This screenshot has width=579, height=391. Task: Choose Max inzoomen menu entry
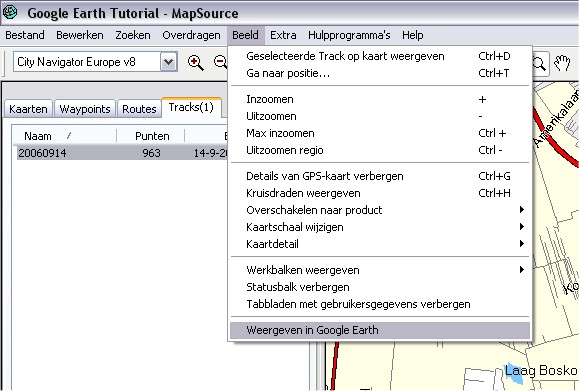click(380, 133)
